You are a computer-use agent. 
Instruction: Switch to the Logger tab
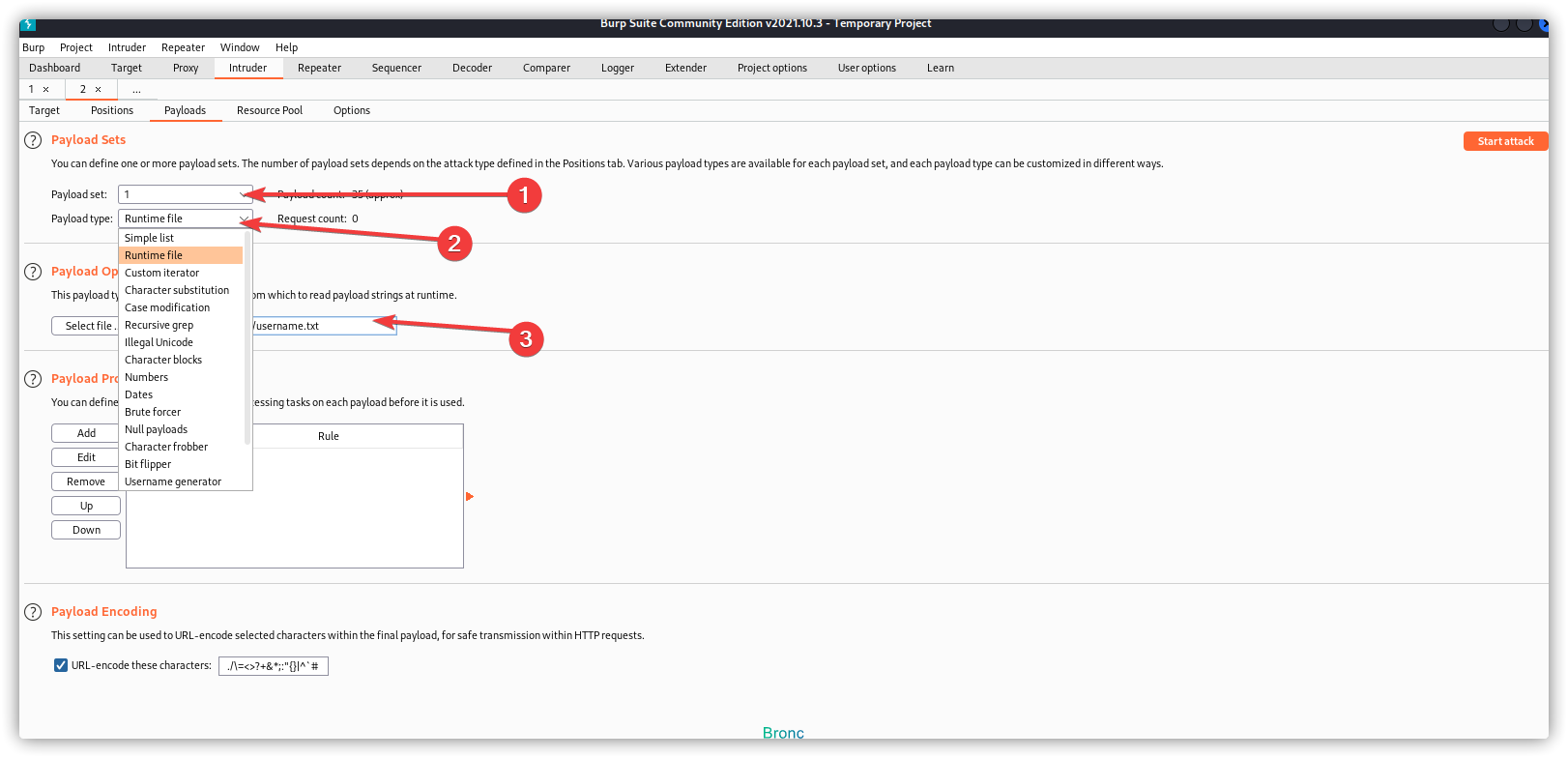tap(618, 68)
